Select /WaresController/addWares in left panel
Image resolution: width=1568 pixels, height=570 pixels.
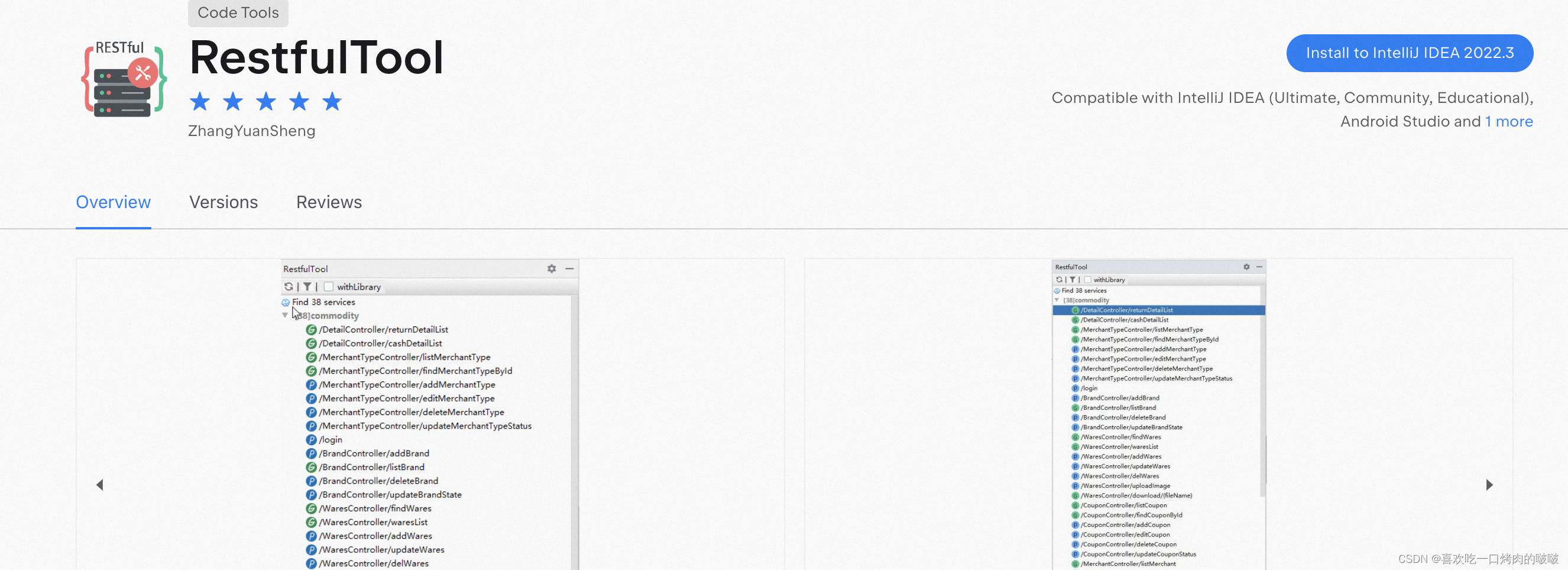point(375,536)
